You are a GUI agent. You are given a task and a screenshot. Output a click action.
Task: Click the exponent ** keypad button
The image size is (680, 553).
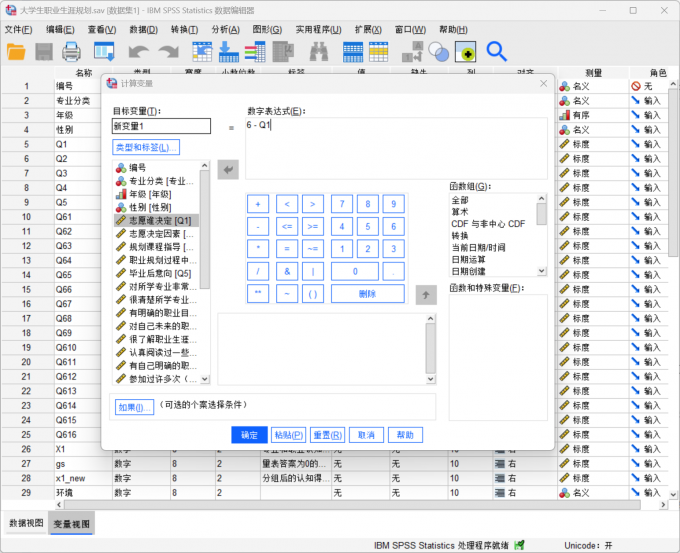coord(258,294)
